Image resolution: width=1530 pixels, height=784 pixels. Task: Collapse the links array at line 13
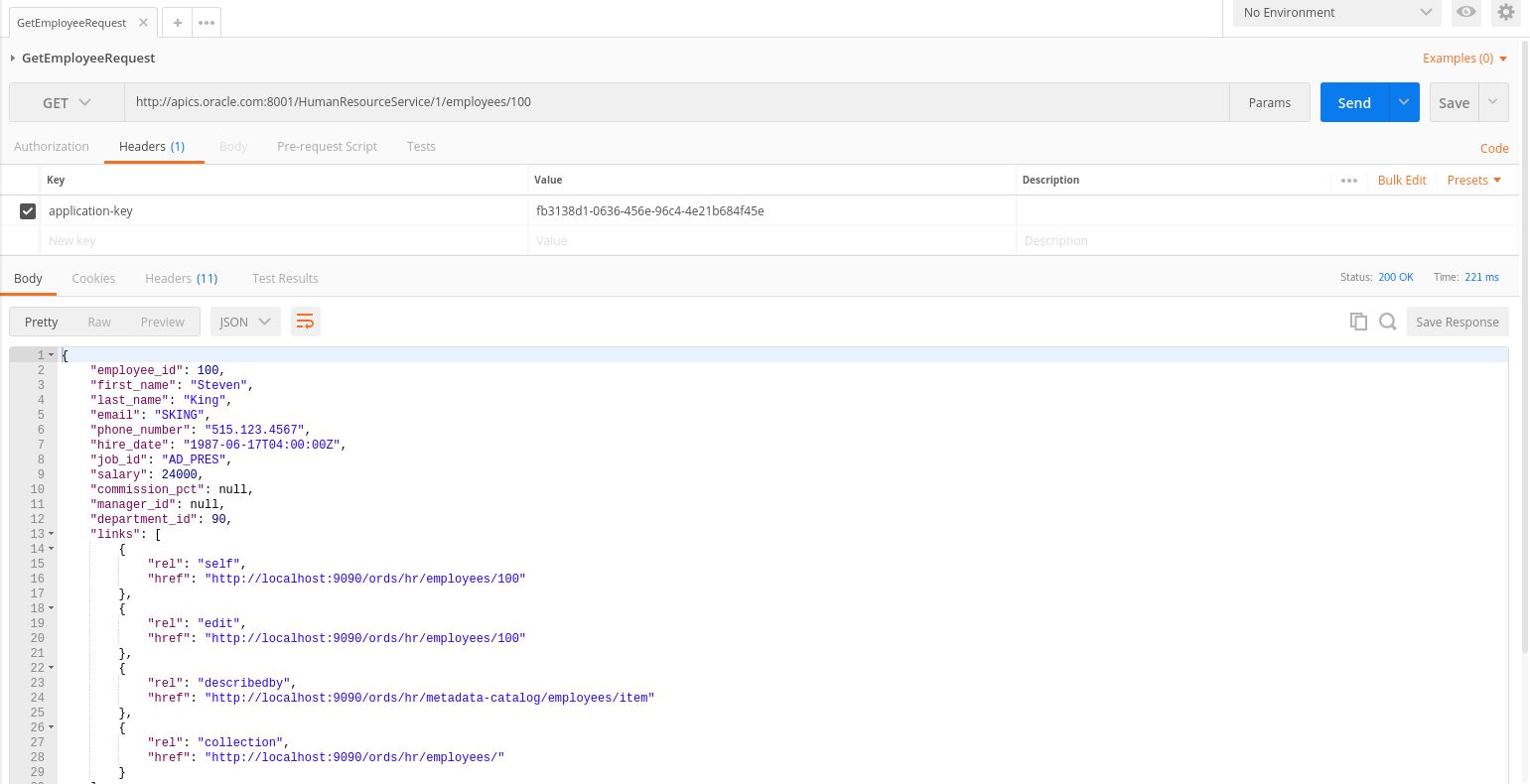pyautogui.click(x=52, y=534)
